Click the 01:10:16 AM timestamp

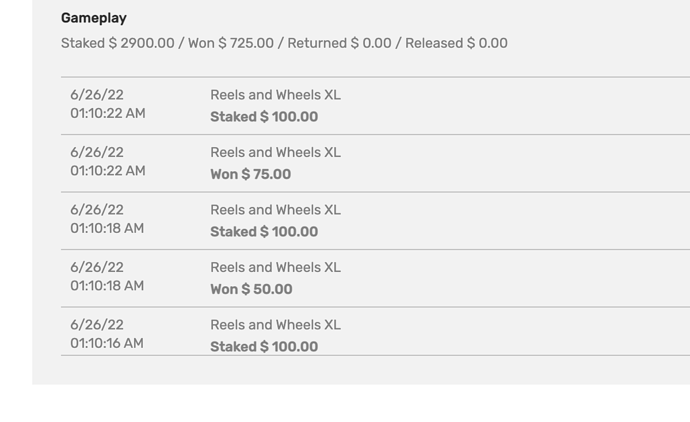click(x=107, y=343)
